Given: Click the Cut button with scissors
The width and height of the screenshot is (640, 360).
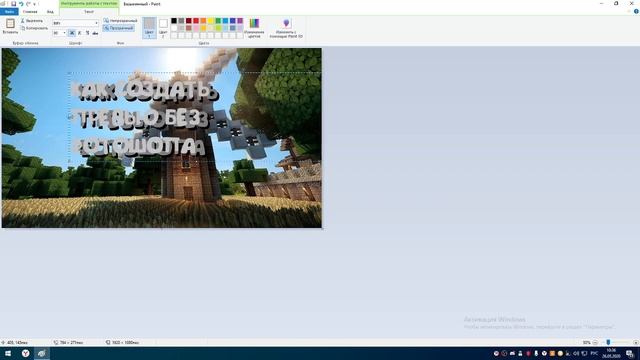Looking at the screenshot, I should pyautogui.click(x=32, y=20).
